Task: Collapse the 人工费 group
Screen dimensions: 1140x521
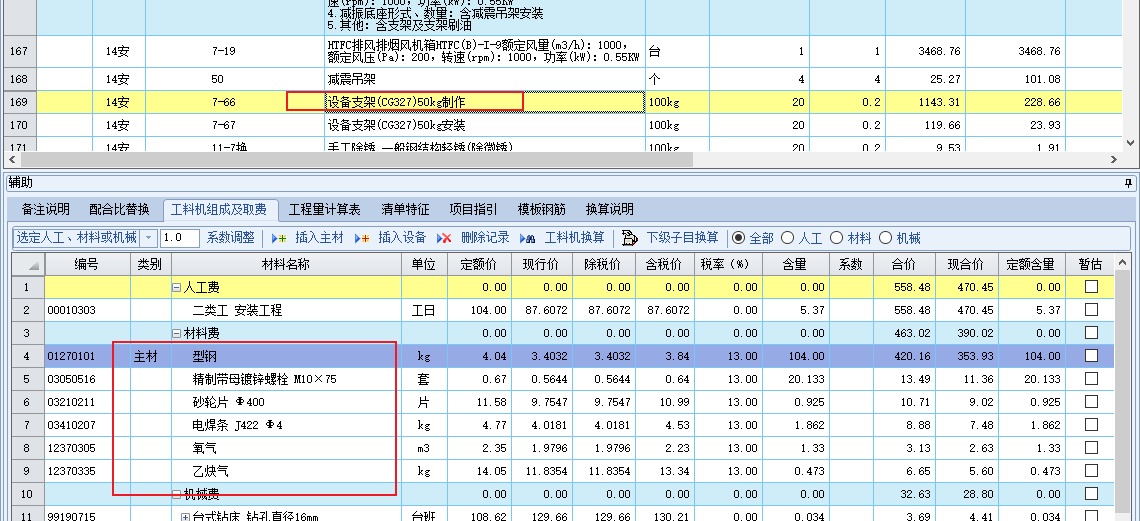Action: (176, 287)
